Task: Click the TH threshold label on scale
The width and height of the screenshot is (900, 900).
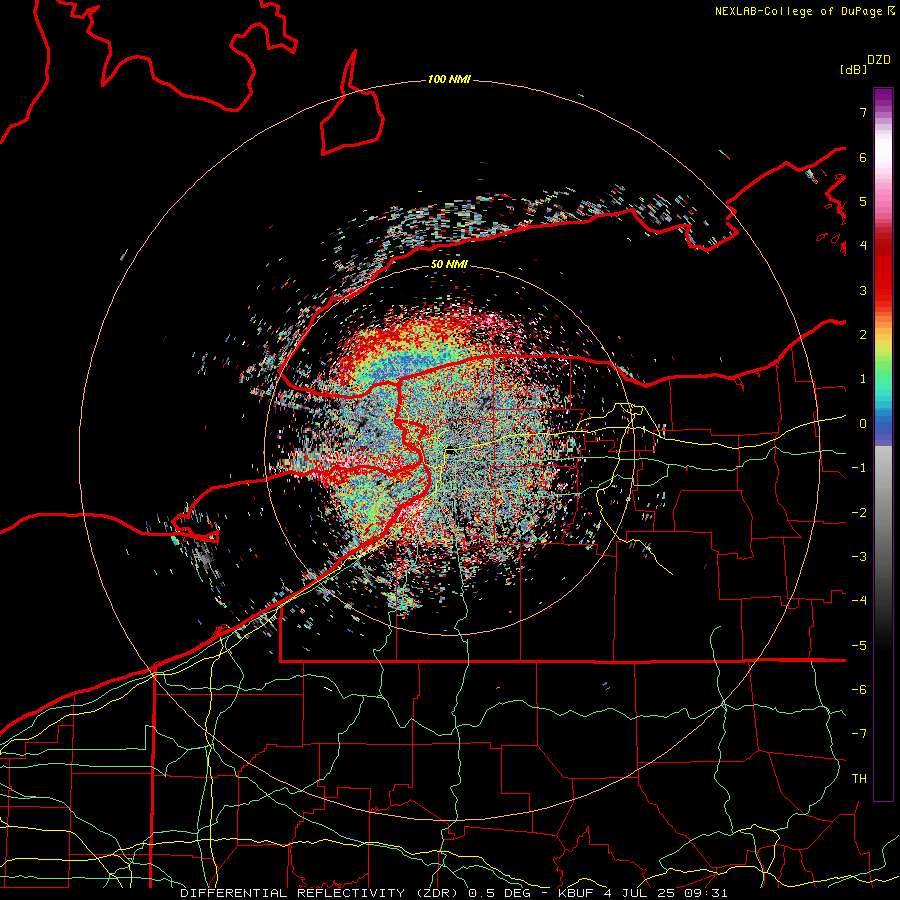Action: click(859, 779)
